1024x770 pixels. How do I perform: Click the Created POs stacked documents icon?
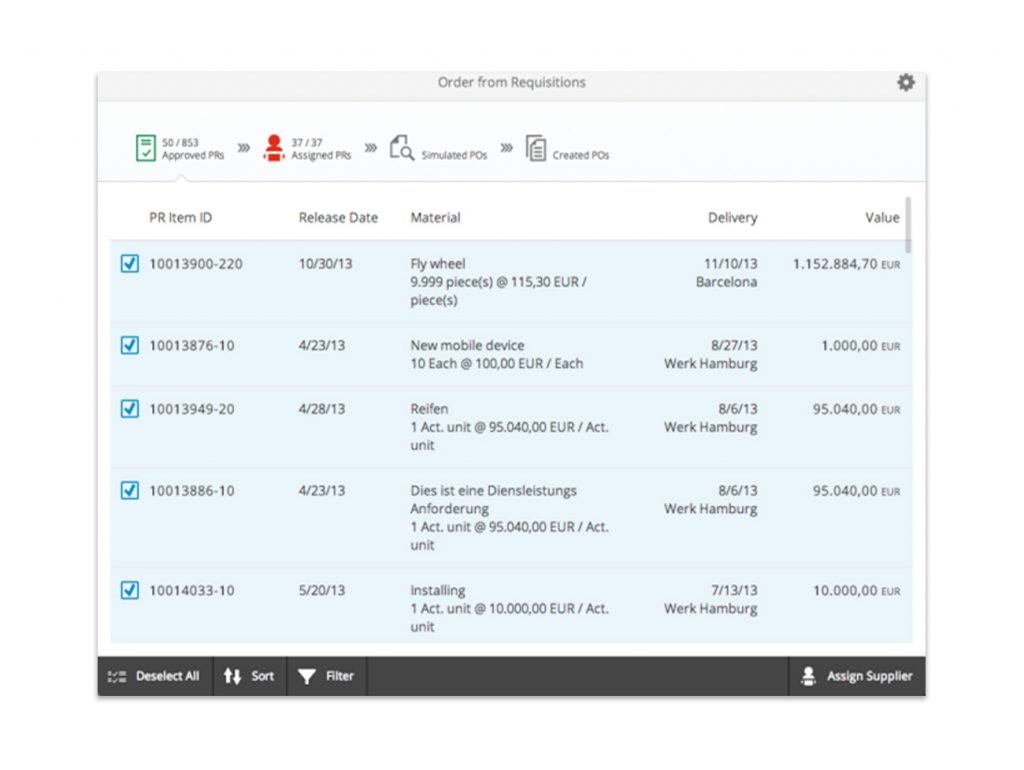pyautogui.click(x=536, y=150)
